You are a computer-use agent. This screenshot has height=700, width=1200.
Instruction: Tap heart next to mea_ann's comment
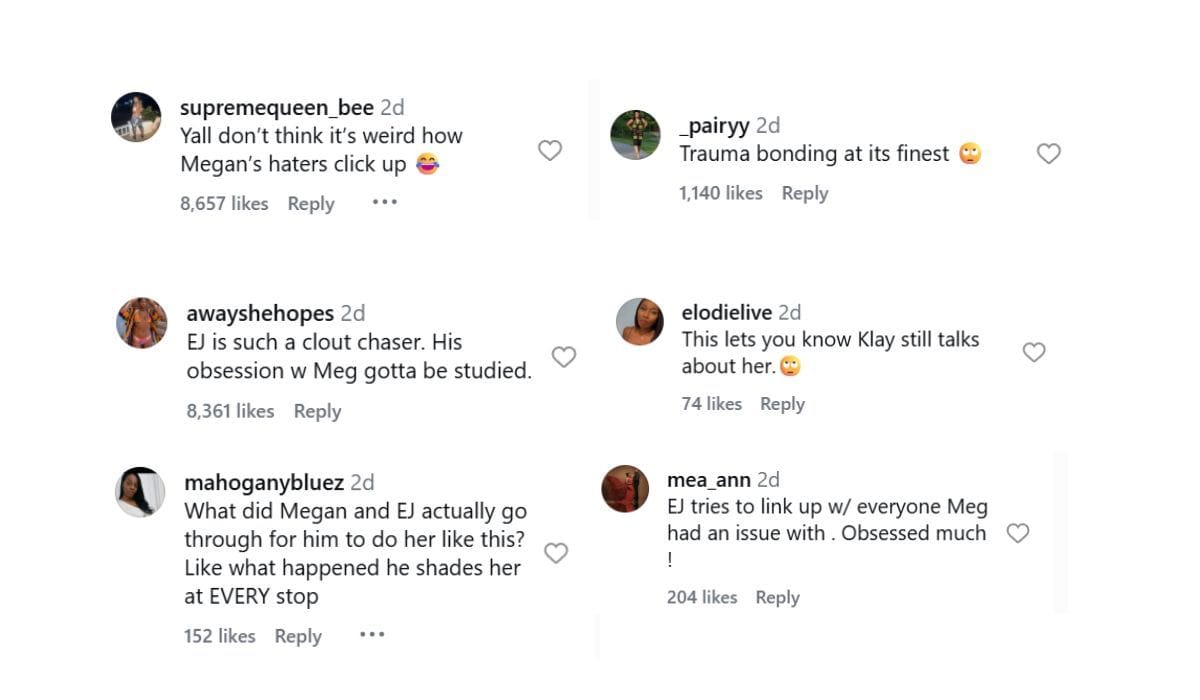(1018, 534)
